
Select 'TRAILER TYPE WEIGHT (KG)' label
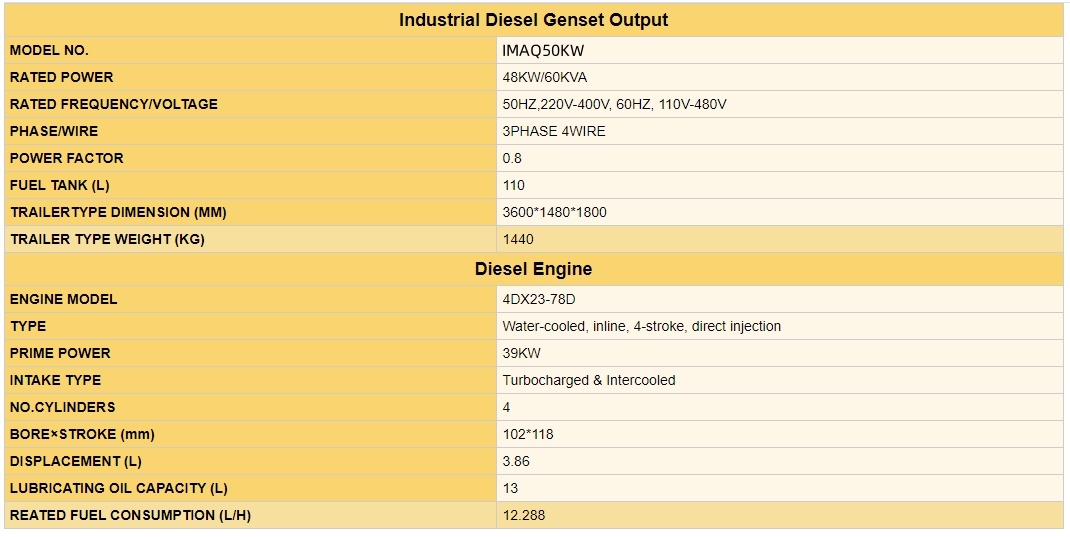(x=107, y=240)
